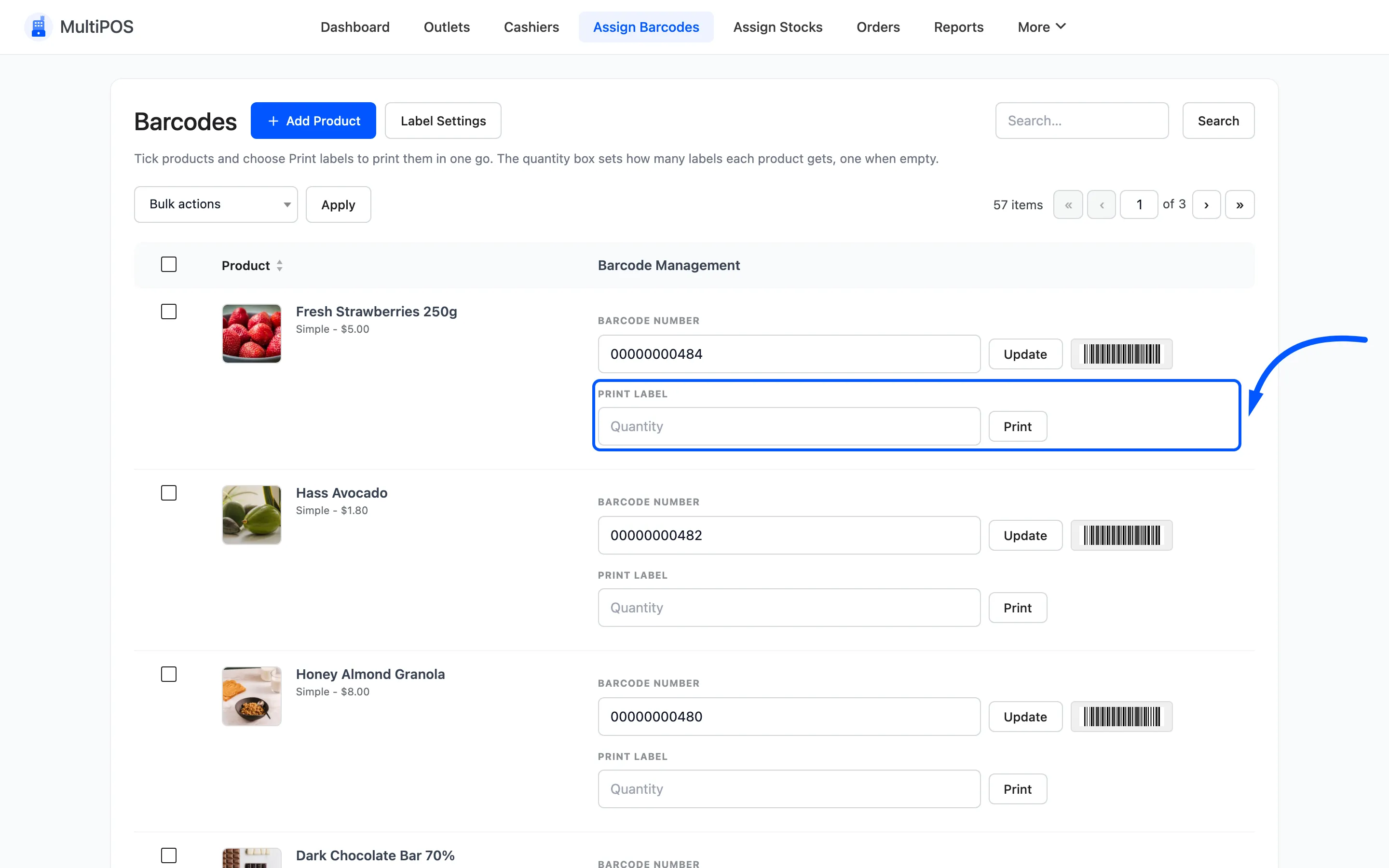1389x868 pixels.
Task: Apply the selected bulk action
Action: [x=338, y=204]
